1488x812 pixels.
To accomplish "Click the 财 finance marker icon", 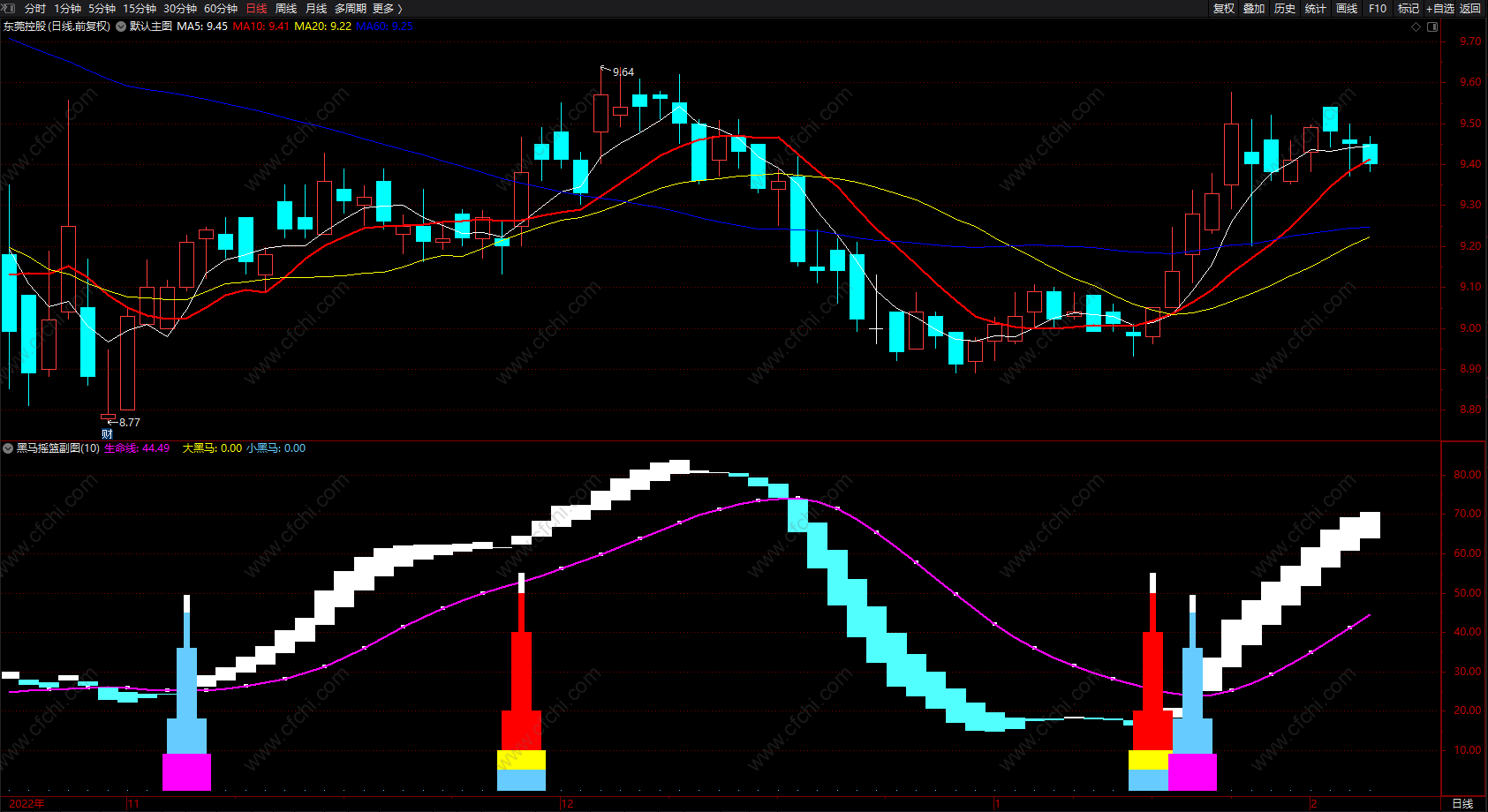I will (x=107, y=434).
